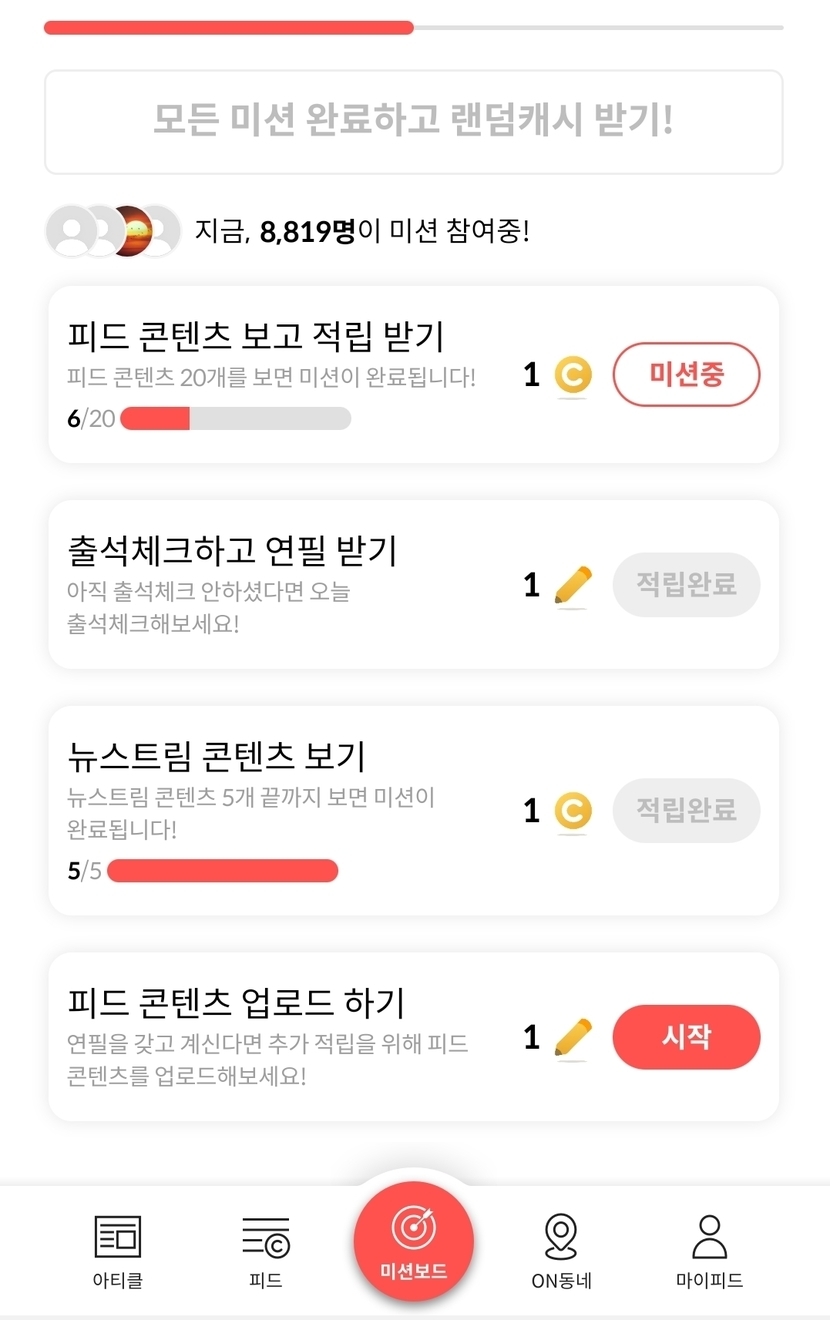Tap the 피드 tab icon

point(266,1237)
